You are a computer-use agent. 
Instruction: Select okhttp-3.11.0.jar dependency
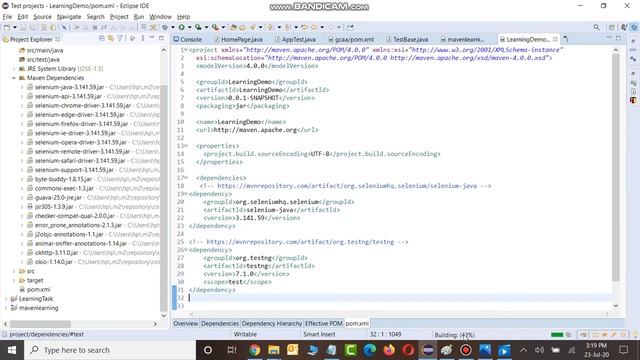[56, 253]
